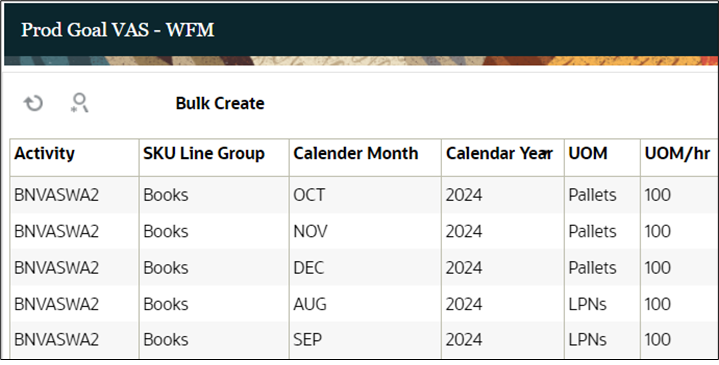
Task: Click the refresh icon in toolbar
Action: coord(33,103)
